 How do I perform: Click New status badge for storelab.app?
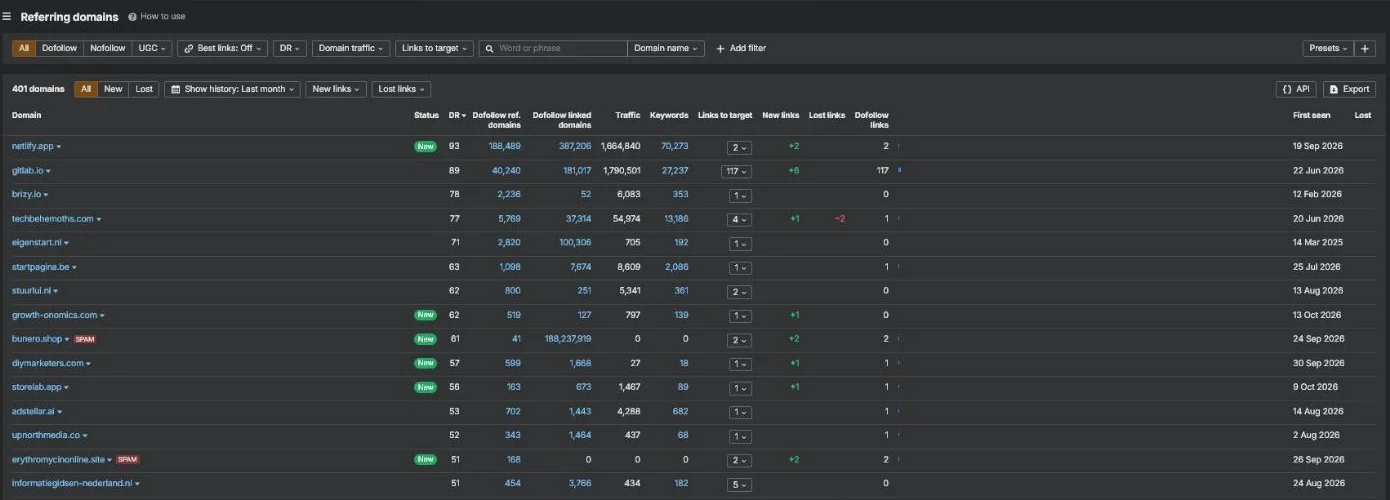(x=426, y=387)
